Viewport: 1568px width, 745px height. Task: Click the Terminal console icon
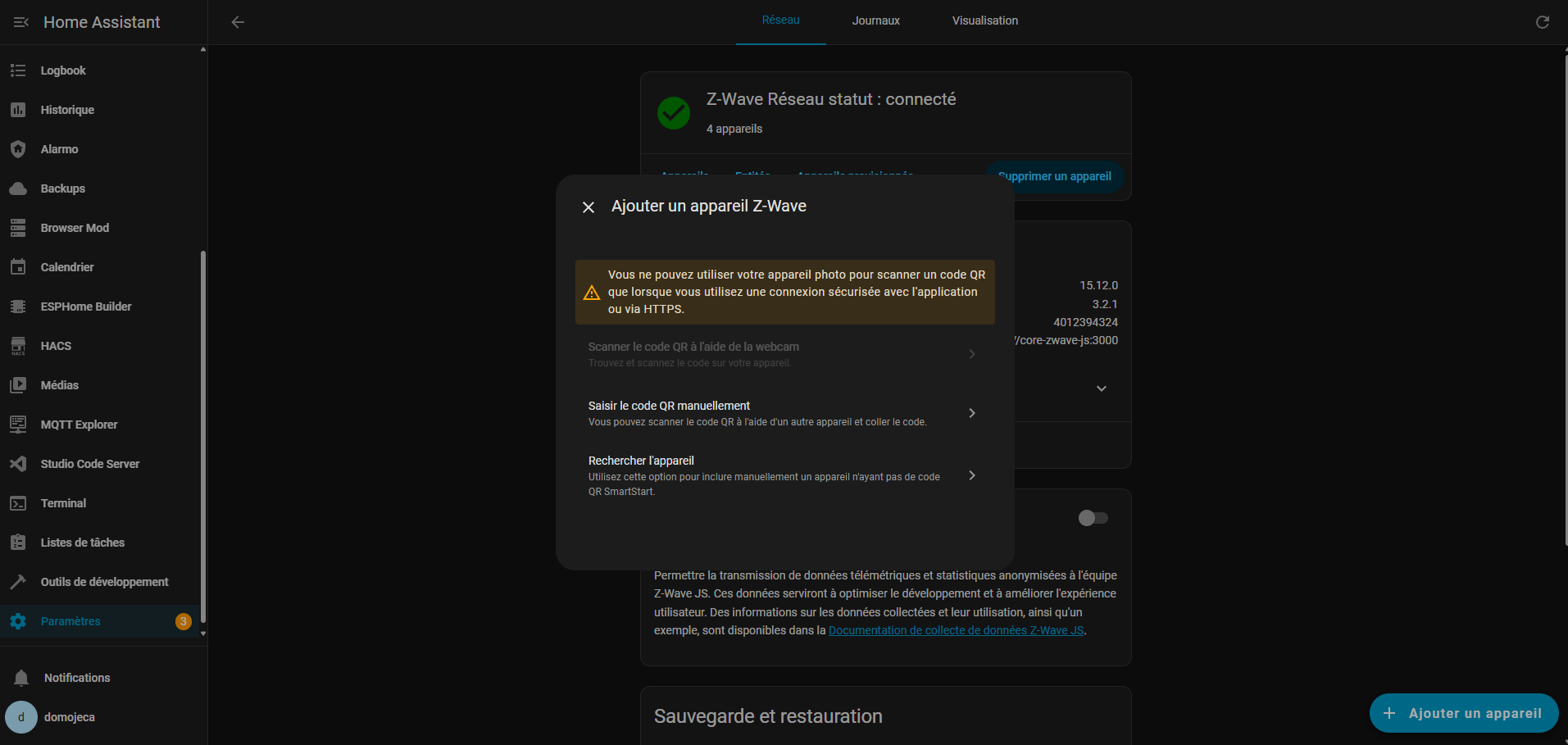(x=18, y=503)
